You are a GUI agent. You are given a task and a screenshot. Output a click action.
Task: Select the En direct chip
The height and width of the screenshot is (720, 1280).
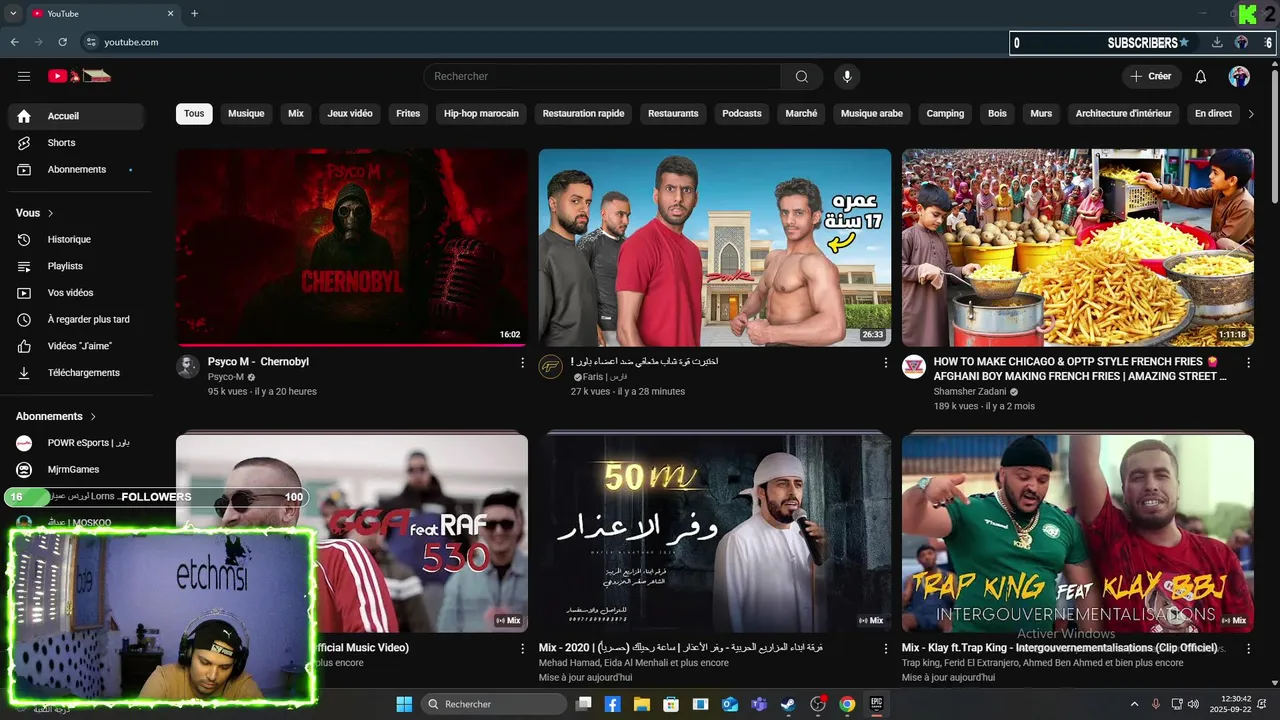(x=1213, y=114)
